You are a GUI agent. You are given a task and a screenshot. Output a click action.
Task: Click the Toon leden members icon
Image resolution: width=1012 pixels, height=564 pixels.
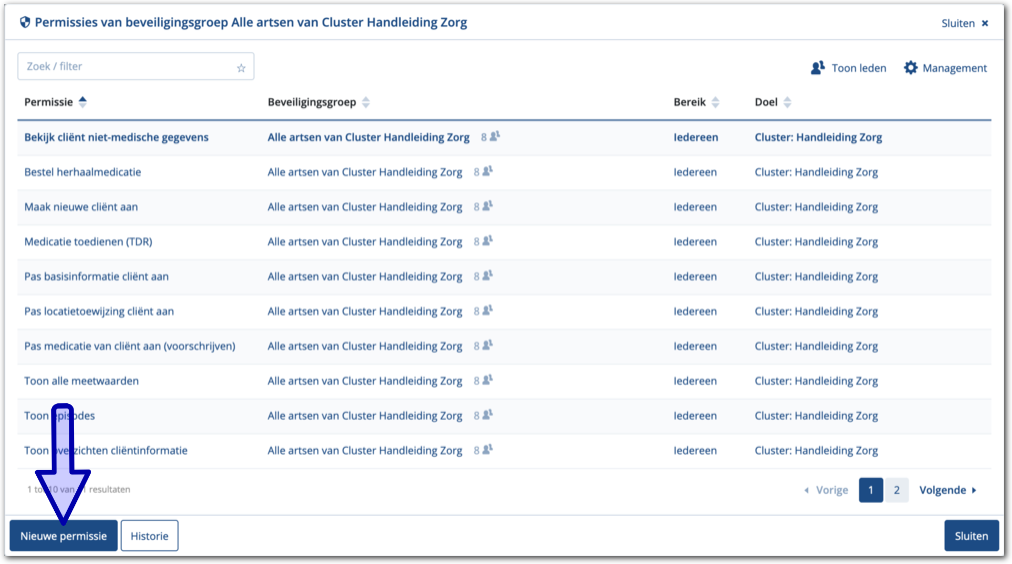(x=818, y=68)
